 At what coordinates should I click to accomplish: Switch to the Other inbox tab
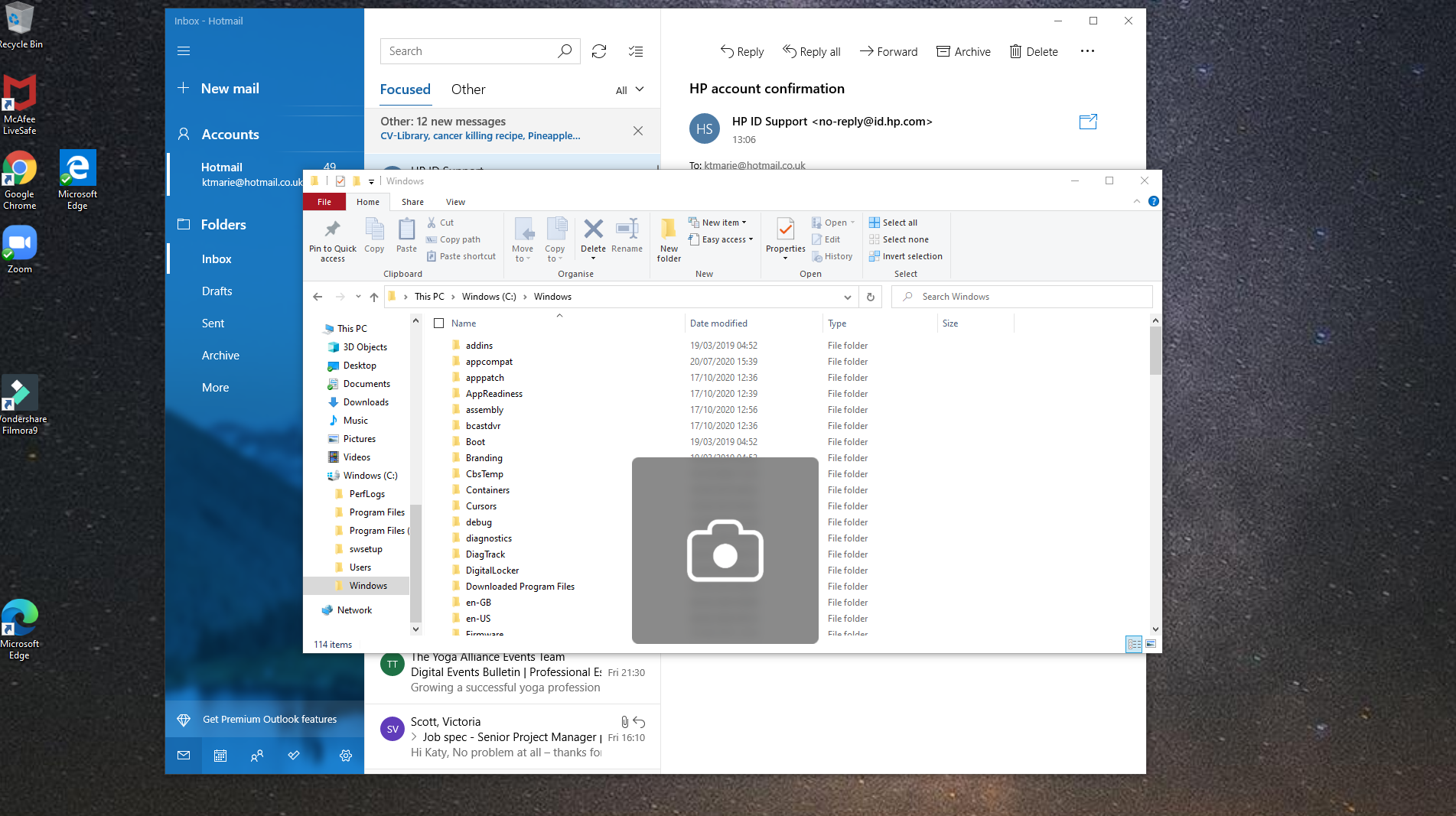(468, 89)
